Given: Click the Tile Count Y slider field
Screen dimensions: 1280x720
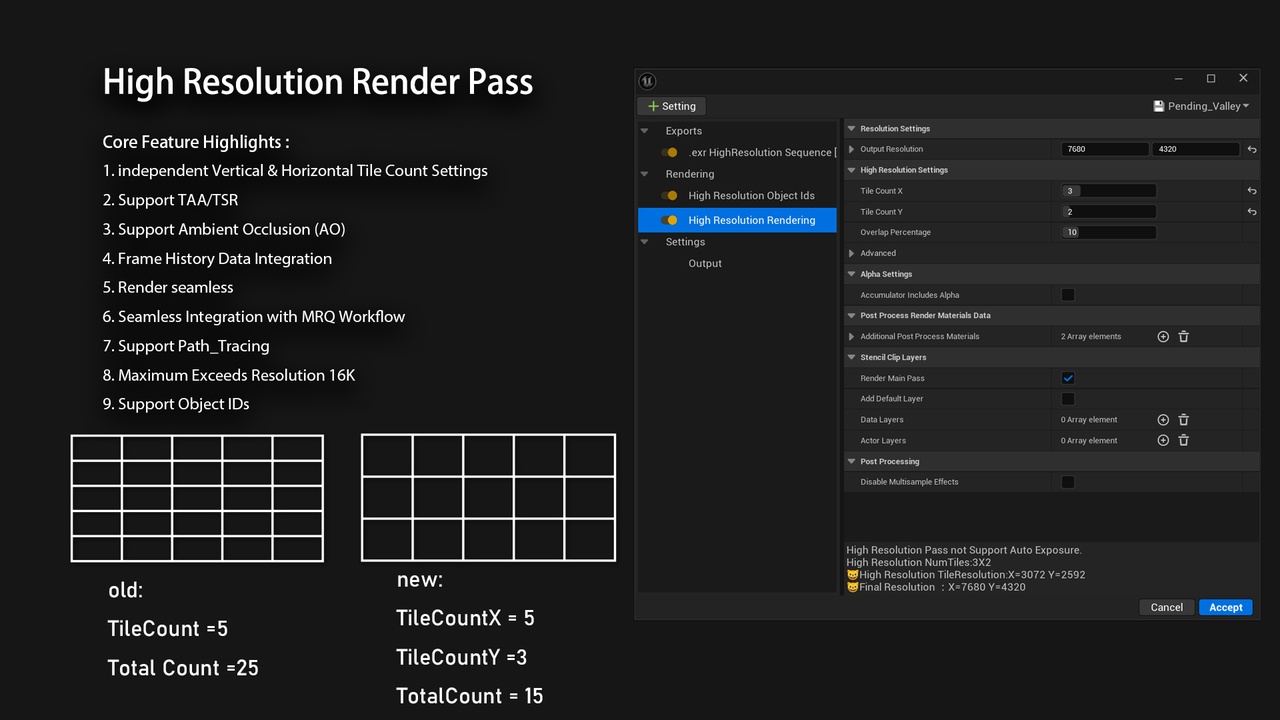Looking at the screenshot, I should (x=1109, y=212).
